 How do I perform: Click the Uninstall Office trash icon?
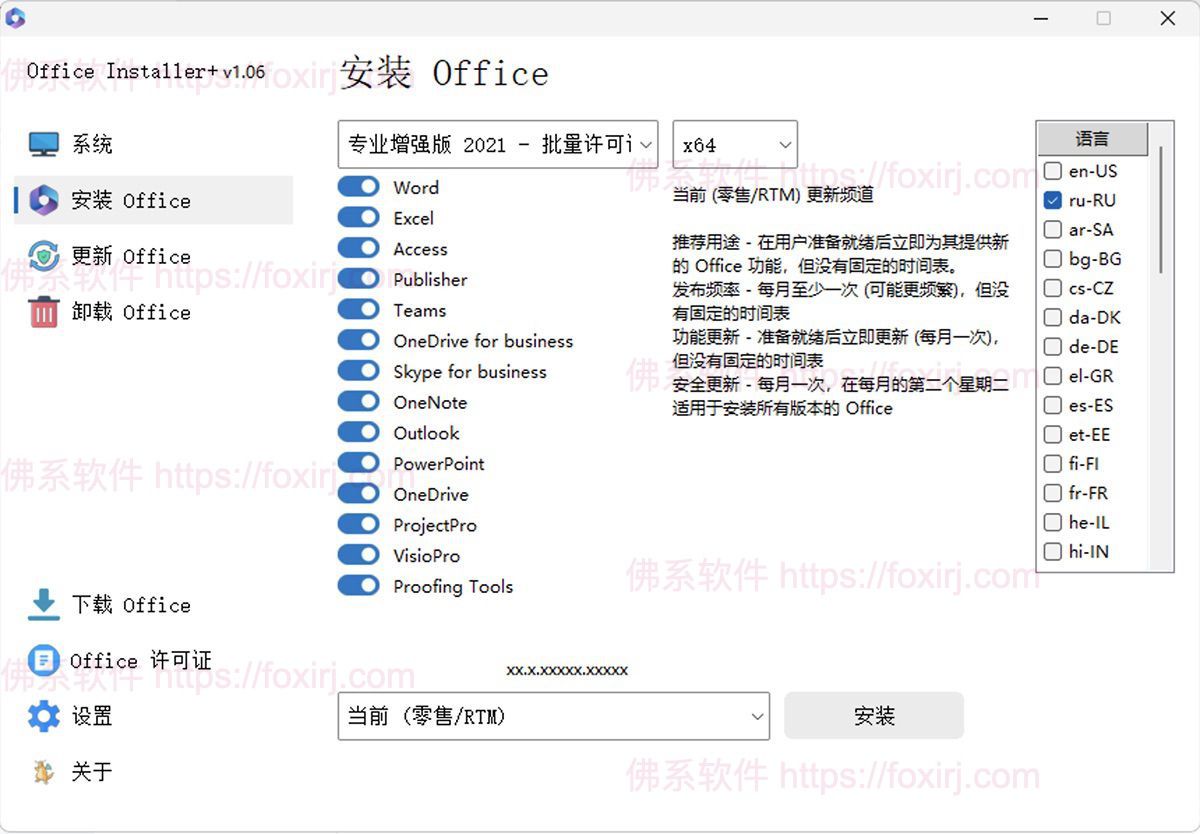point(44,312)
